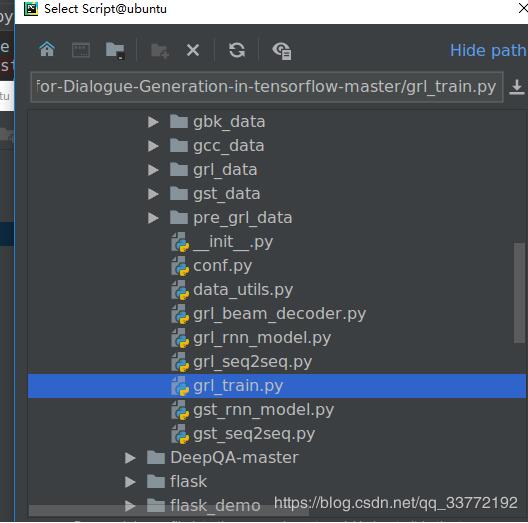Expand the gst_data folder

[x=153, y=194]
